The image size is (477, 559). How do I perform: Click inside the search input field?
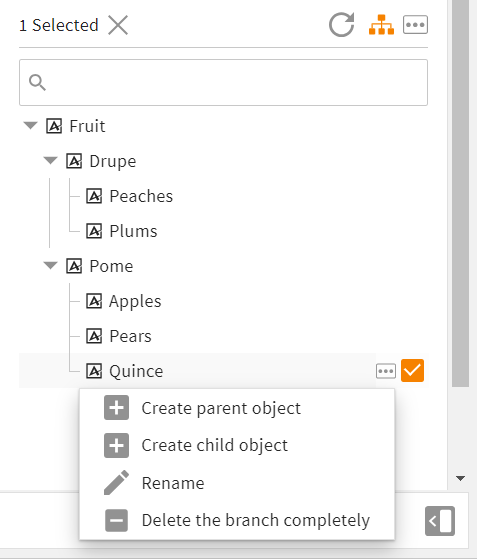point(224,82)
